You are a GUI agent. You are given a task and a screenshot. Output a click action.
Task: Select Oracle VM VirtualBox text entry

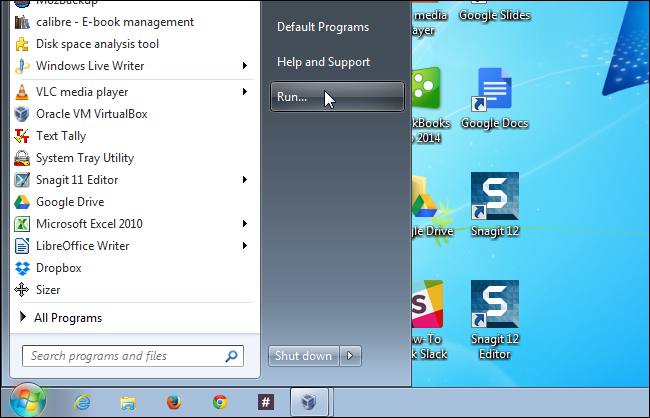tap(92, 114)
